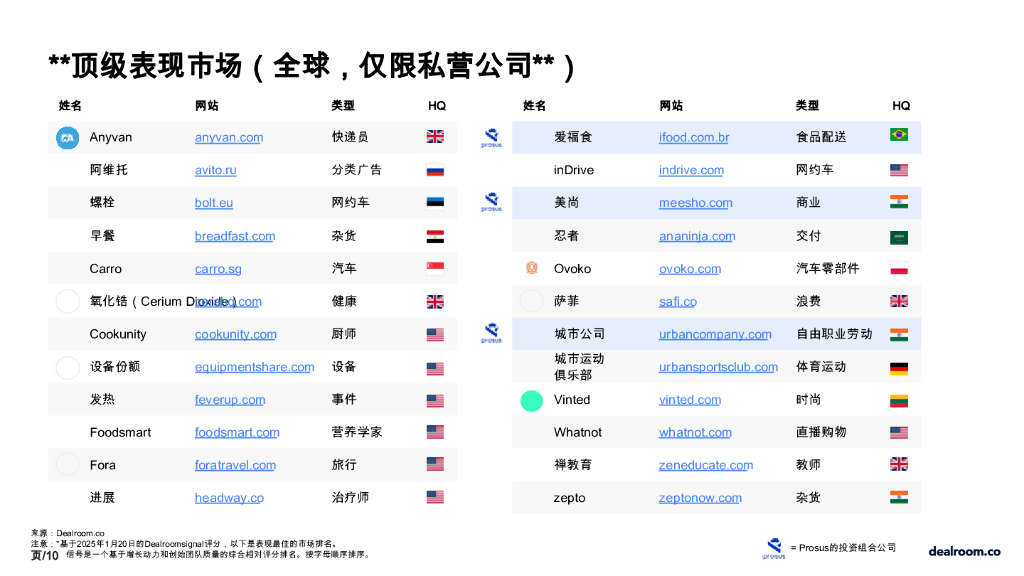Click the Lithuania flag in the Vinted row
The image size is (1024, 576).
point(898,400)
